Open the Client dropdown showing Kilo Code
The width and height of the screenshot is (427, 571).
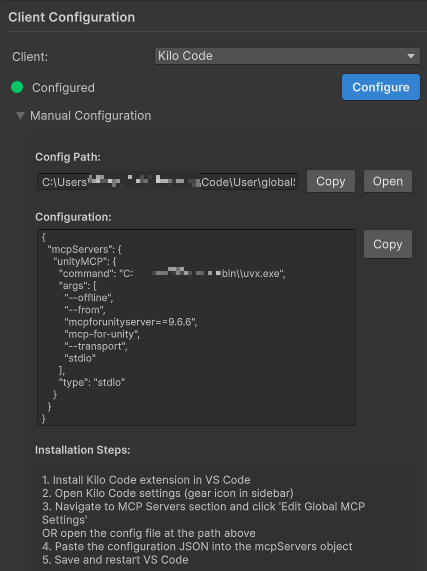287,56
